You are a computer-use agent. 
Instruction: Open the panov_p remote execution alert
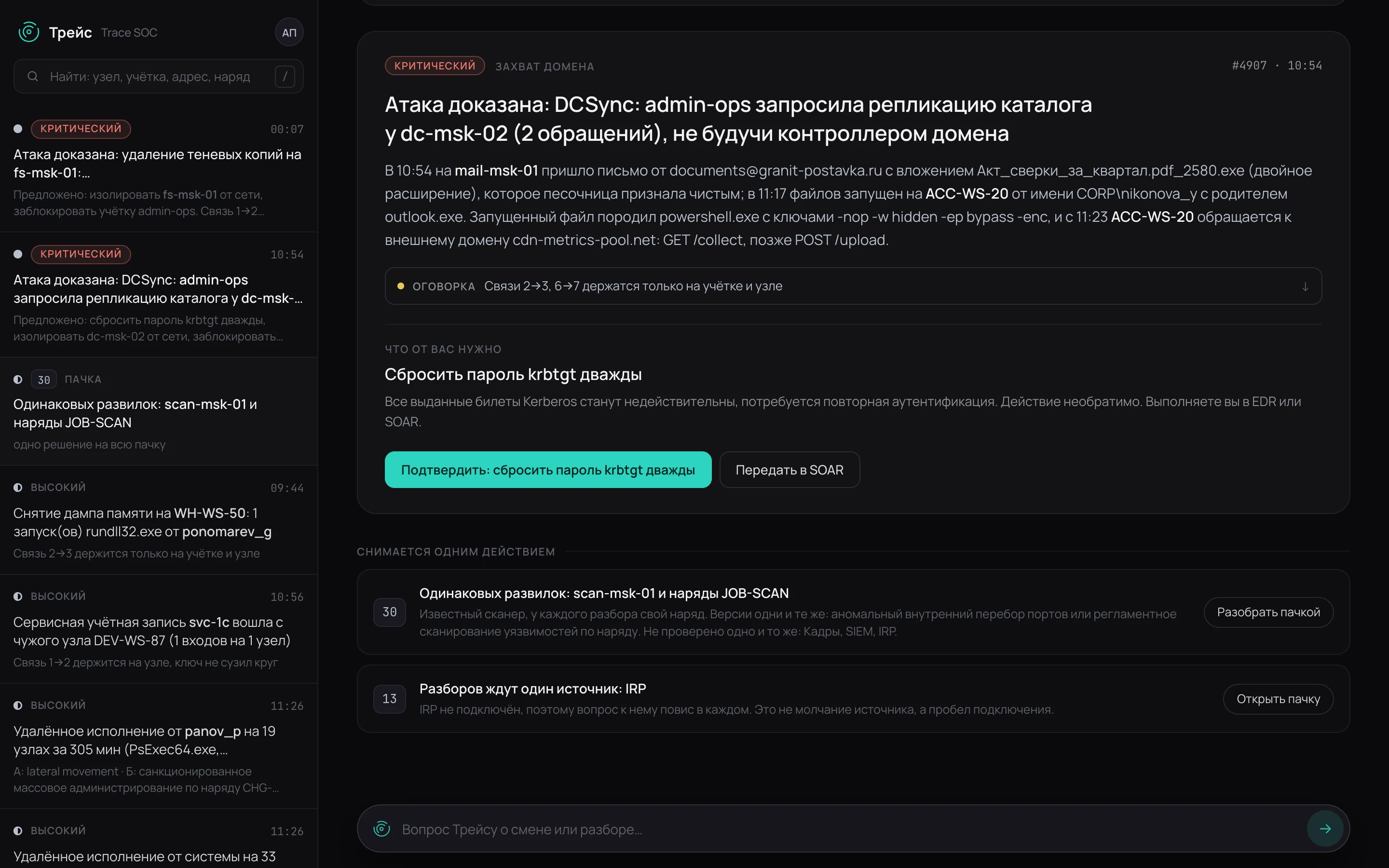coord(158,746)
